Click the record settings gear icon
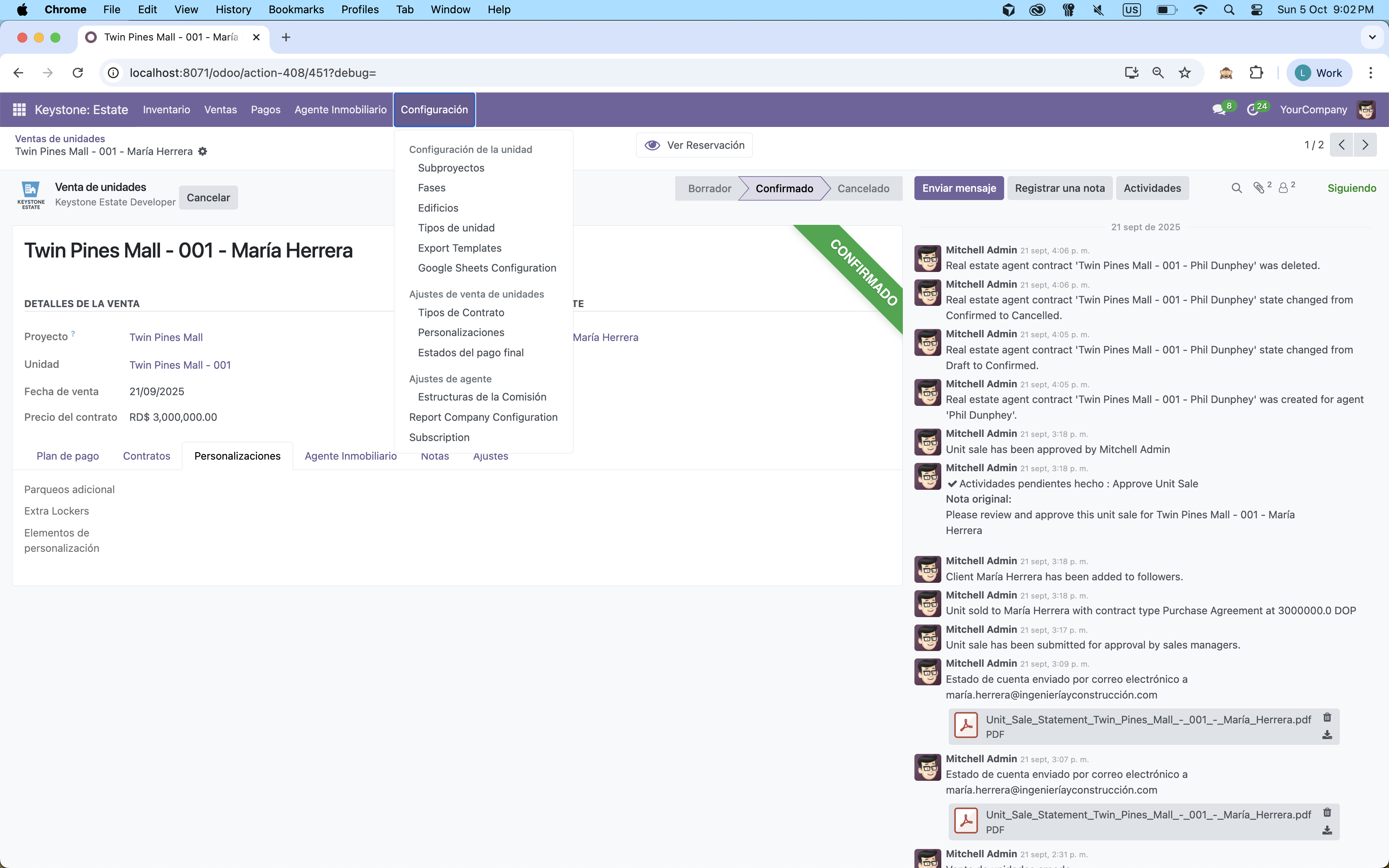The width and height of the screenshot is (1389, 868). click(203, 152)
